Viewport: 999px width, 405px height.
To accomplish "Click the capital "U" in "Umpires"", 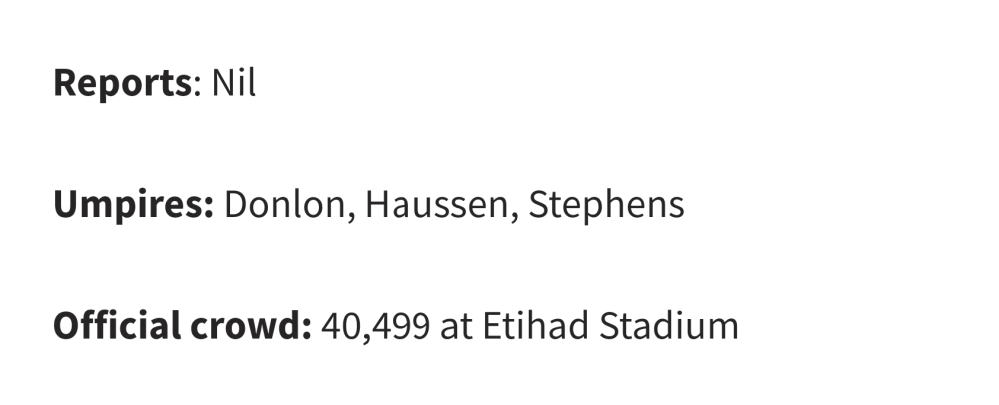I will click(66, 205).
